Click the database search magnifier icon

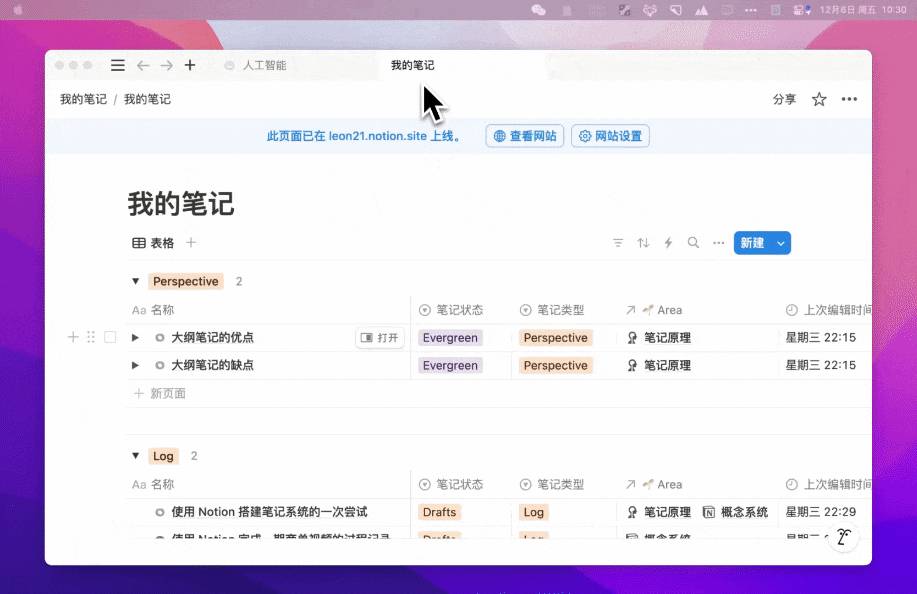(x=693, y=243)
